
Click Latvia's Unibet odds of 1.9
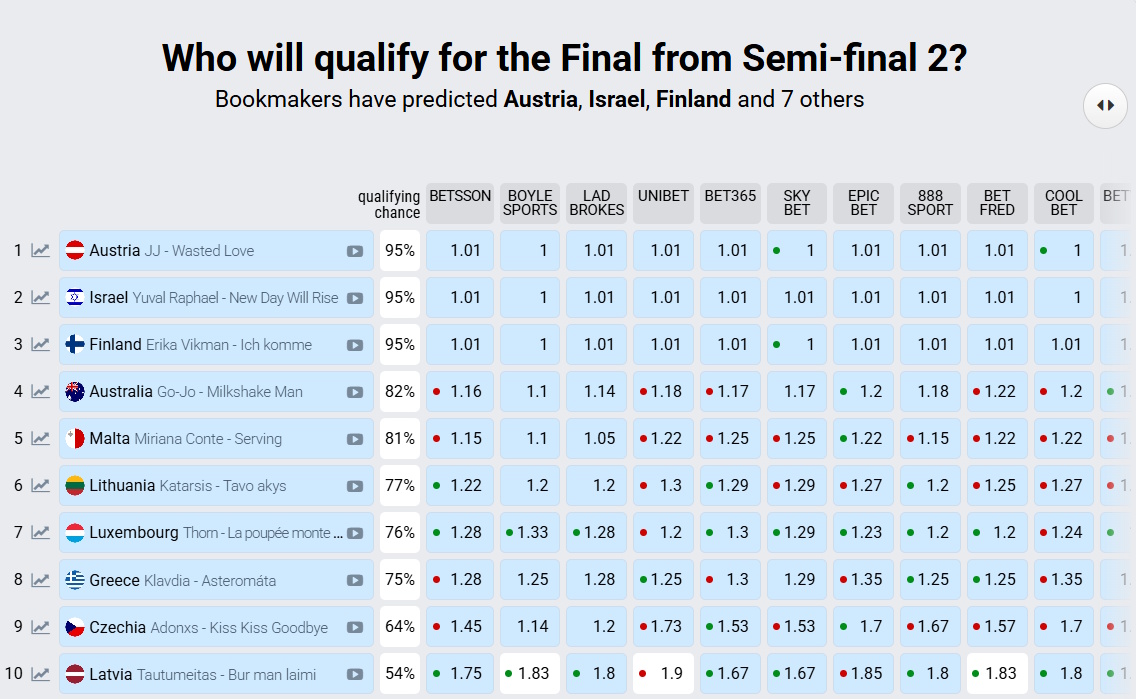(x=663, y=674)
